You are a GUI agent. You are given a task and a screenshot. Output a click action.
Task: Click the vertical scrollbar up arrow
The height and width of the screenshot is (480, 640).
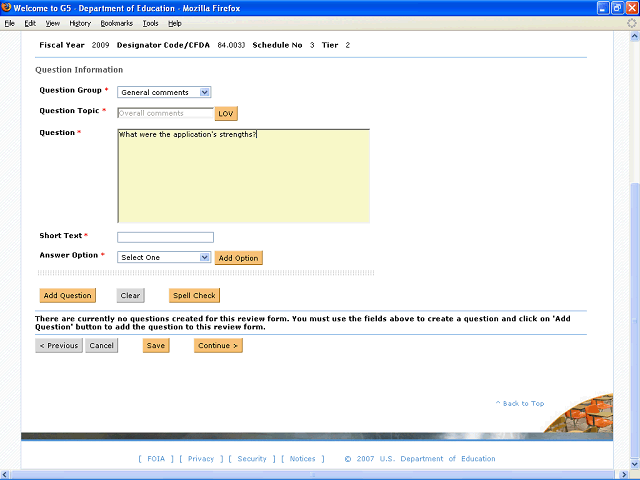(x=635, y=36)
